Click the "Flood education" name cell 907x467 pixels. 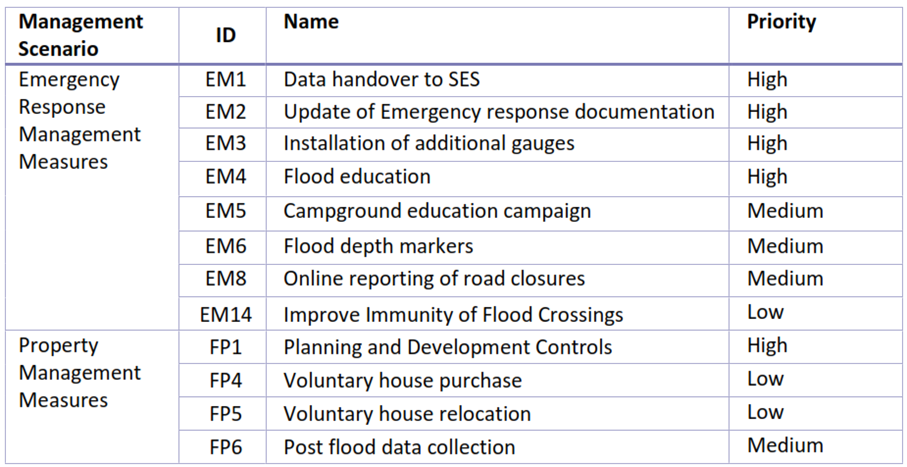[x=357, y=177]
